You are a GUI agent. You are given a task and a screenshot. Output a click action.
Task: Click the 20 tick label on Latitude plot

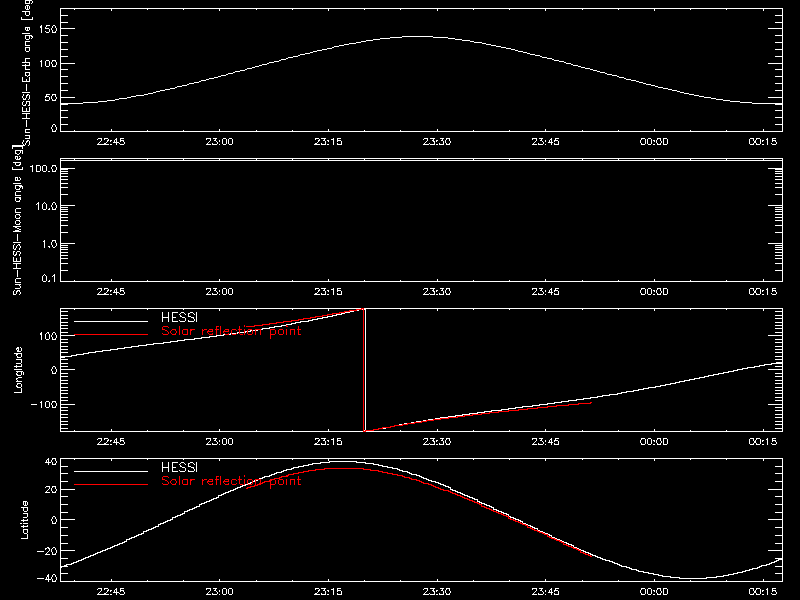51,490
